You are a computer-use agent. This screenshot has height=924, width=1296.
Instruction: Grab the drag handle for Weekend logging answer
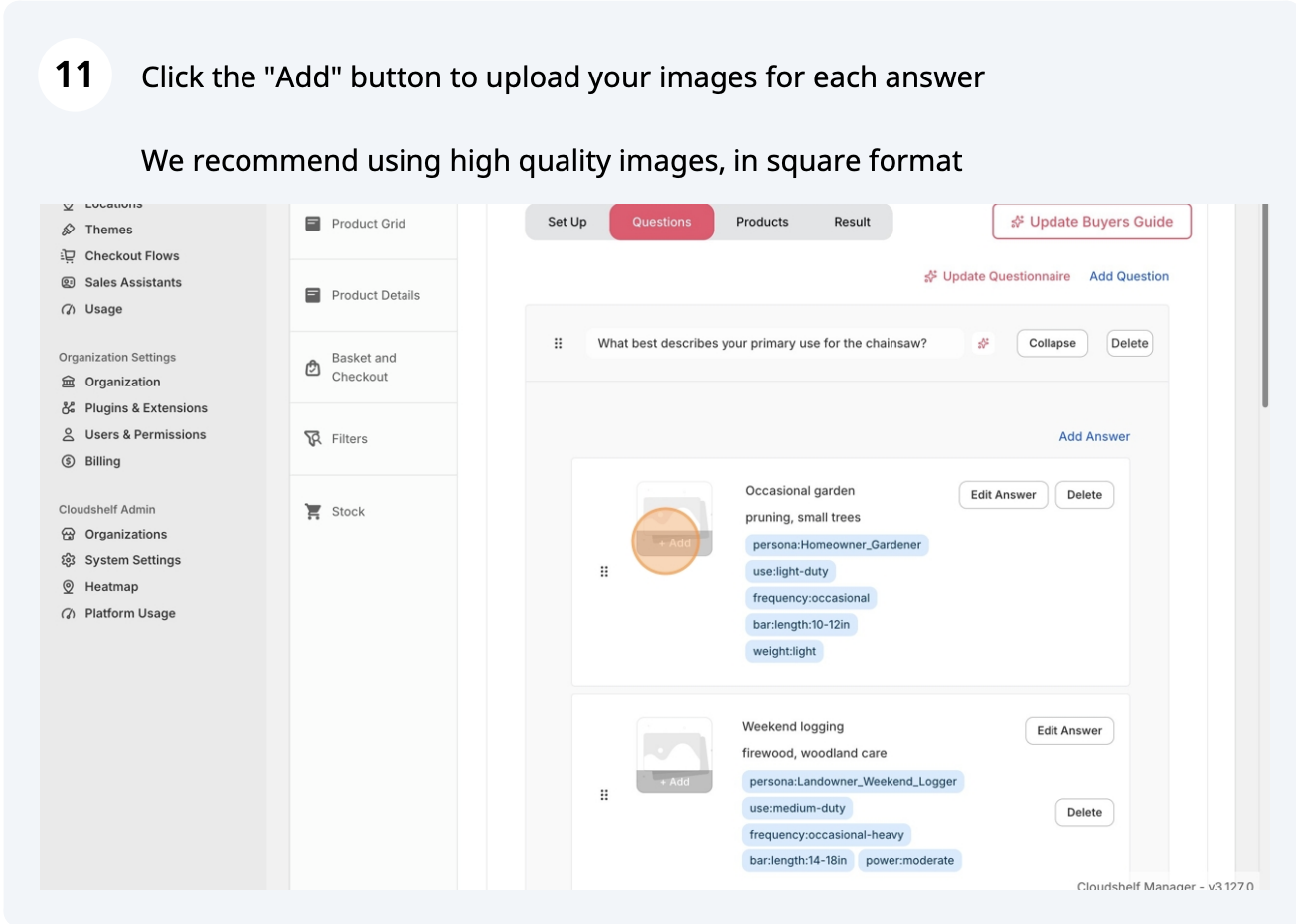[x=604, y=795]
